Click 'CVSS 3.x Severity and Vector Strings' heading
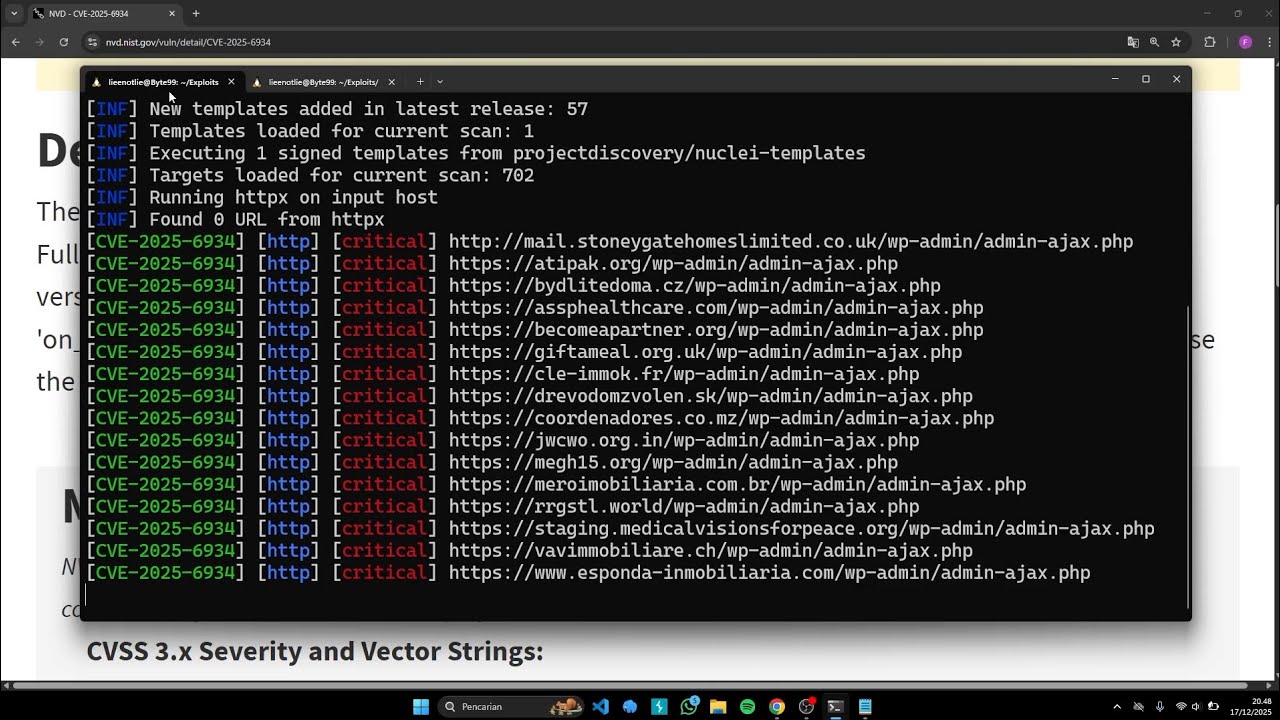Viewport: 1280px width, 720px height. pos(315,651)
